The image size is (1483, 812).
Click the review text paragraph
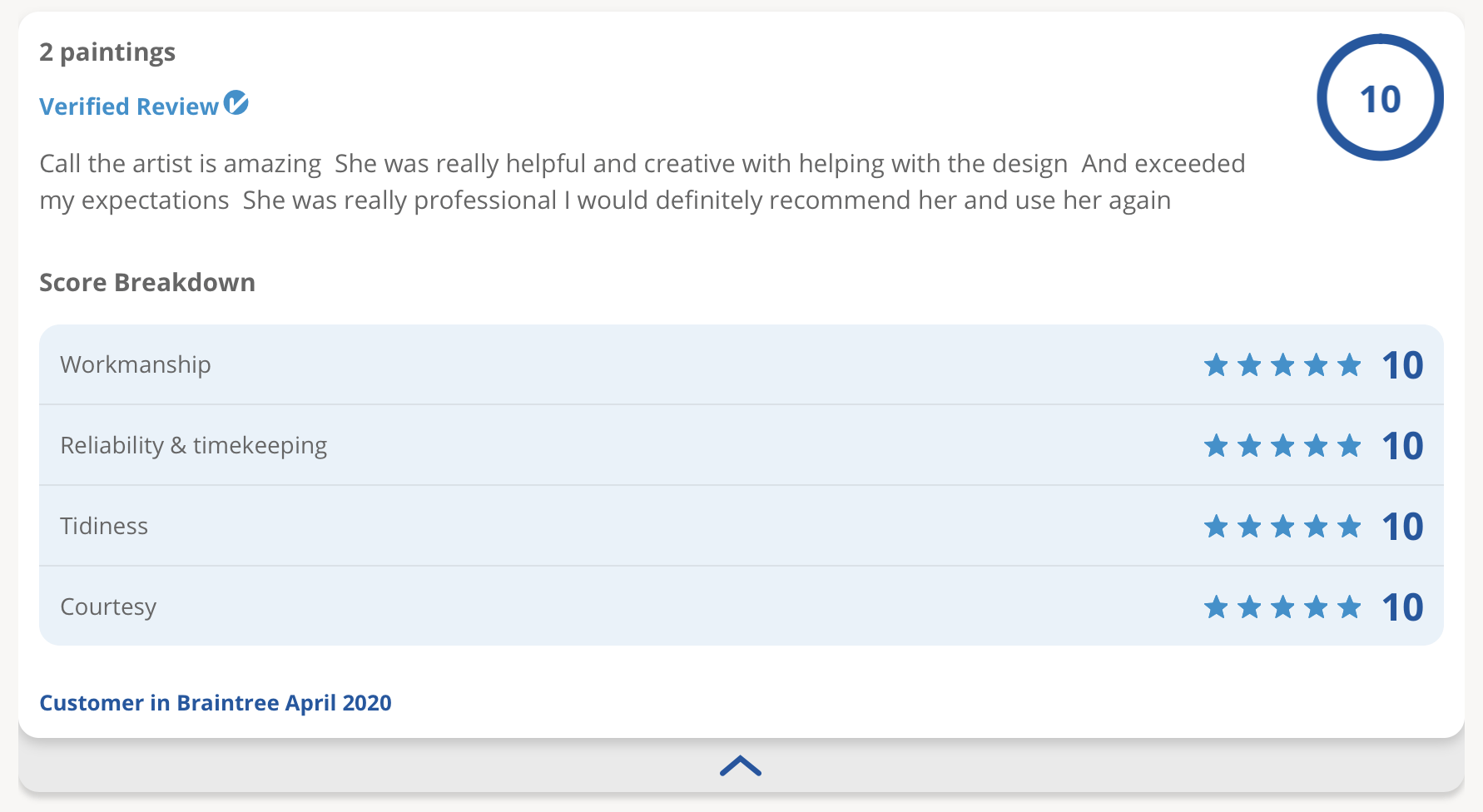[641, 182]
